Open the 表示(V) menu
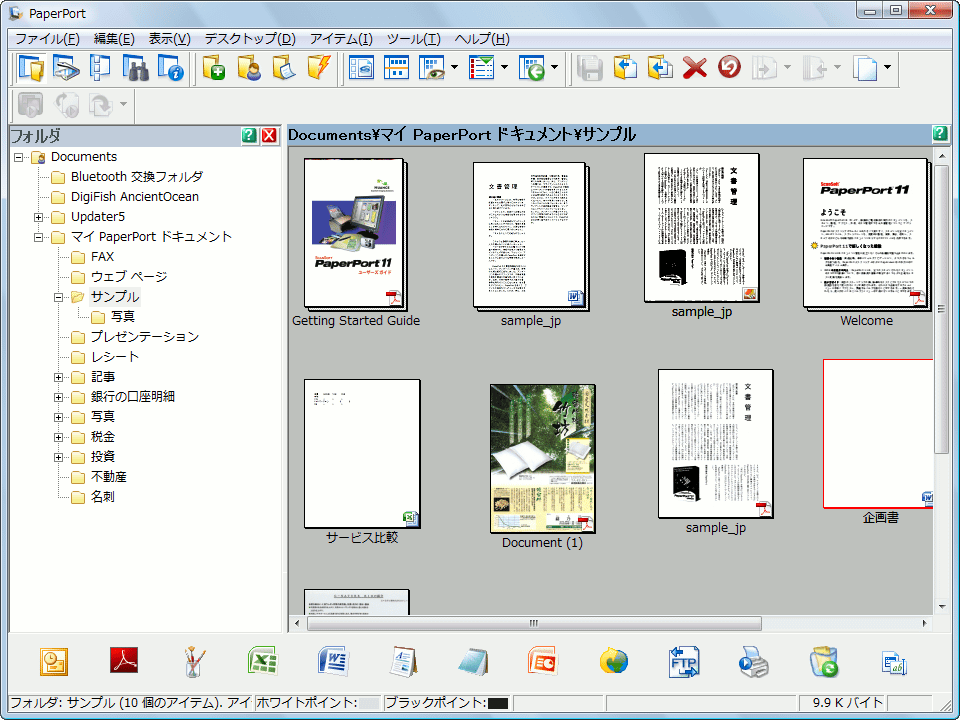This screenshot has width=960, height=720. tap(170, 39)
